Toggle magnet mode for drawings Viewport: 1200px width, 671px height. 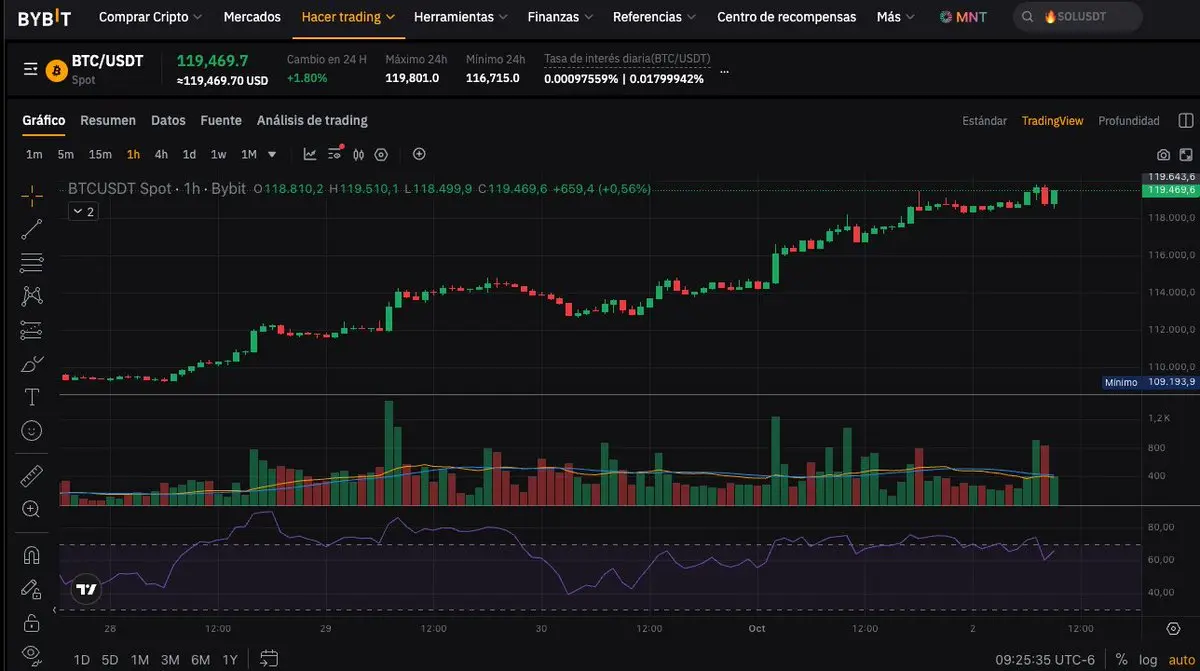tap(32, 555)
